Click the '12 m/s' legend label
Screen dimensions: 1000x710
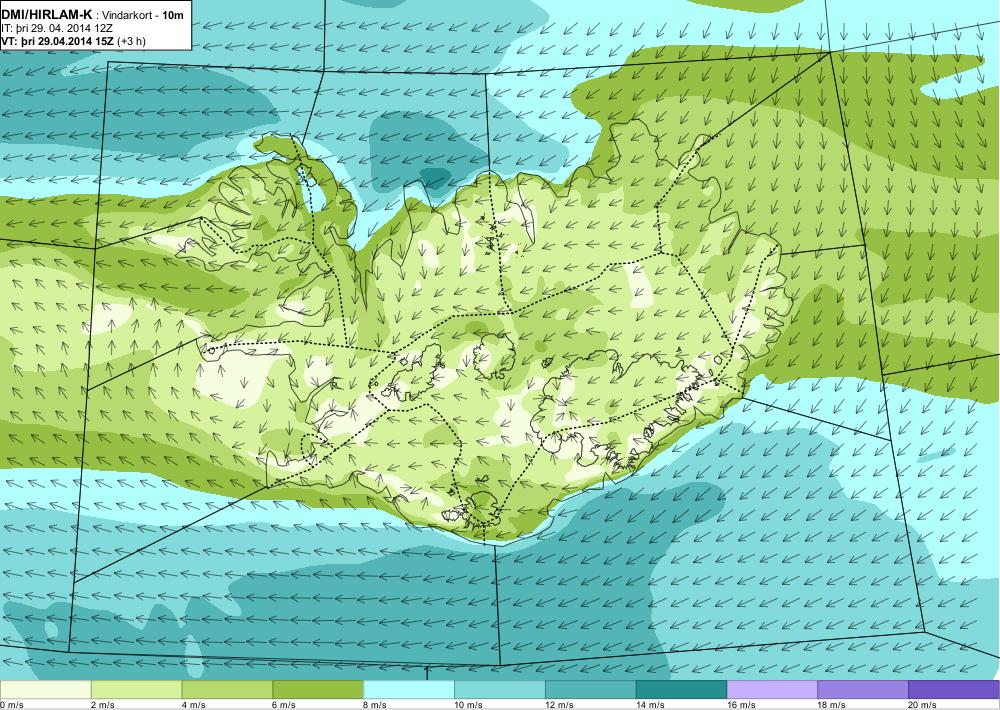point(559,705)
